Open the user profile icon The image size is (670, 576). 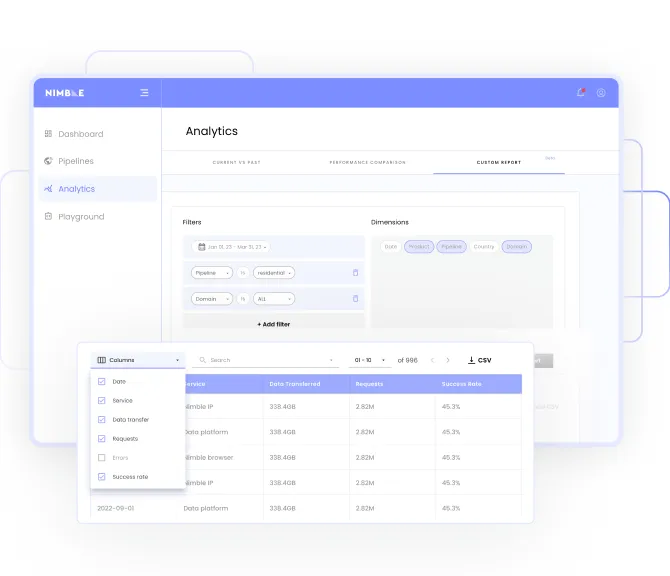[601, 93]
